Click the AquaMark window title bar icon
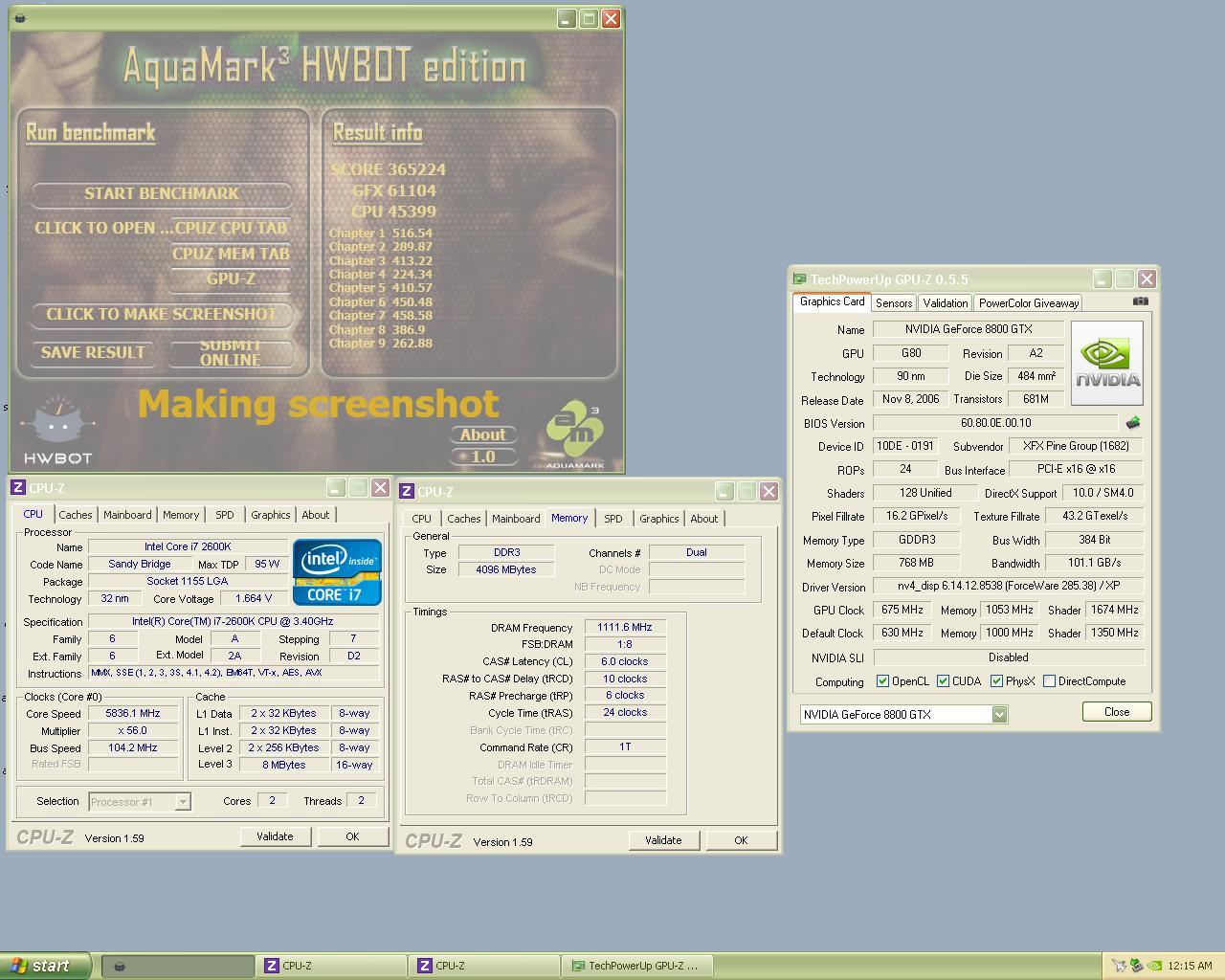 pyautogui.click(x=21, y=17)
